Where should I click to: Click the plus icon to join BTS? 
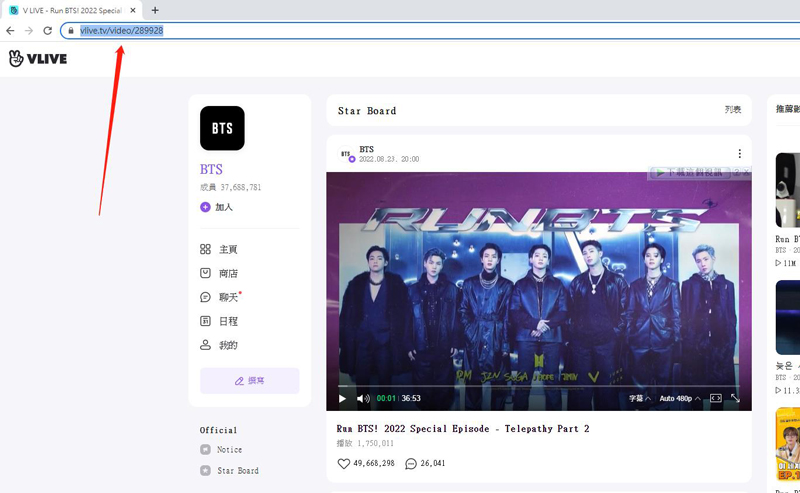coord(205,207)
